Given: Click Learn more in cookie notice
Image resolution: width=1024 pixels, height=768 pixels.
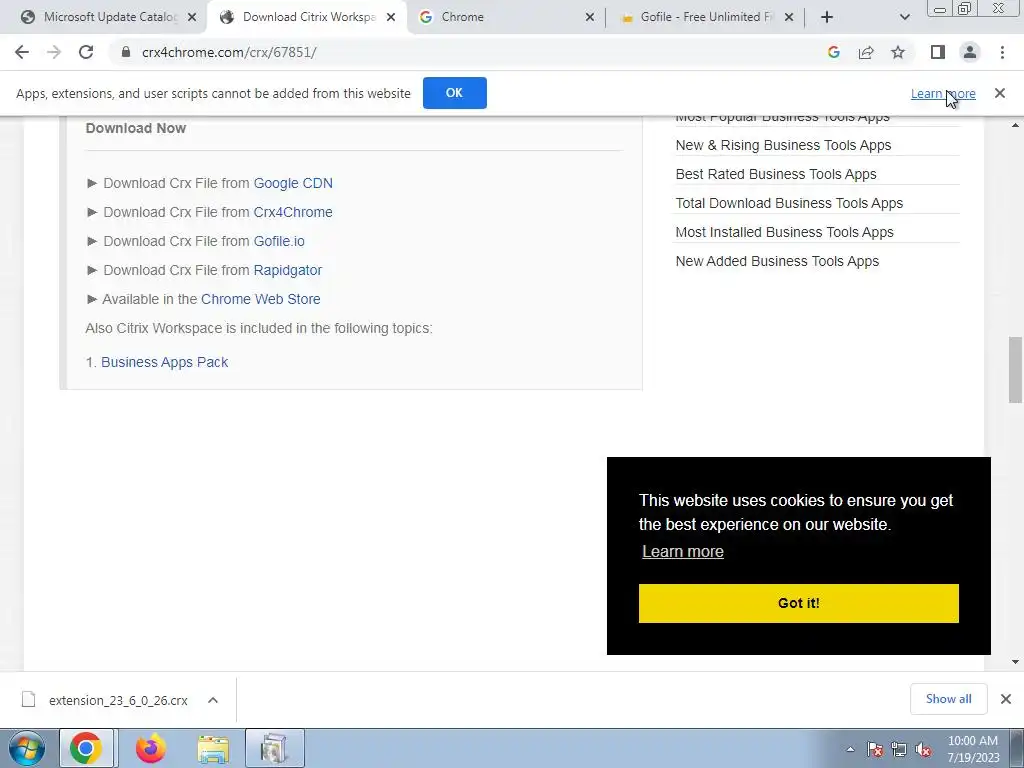Looking at the screenshot, I should [682, 551].
